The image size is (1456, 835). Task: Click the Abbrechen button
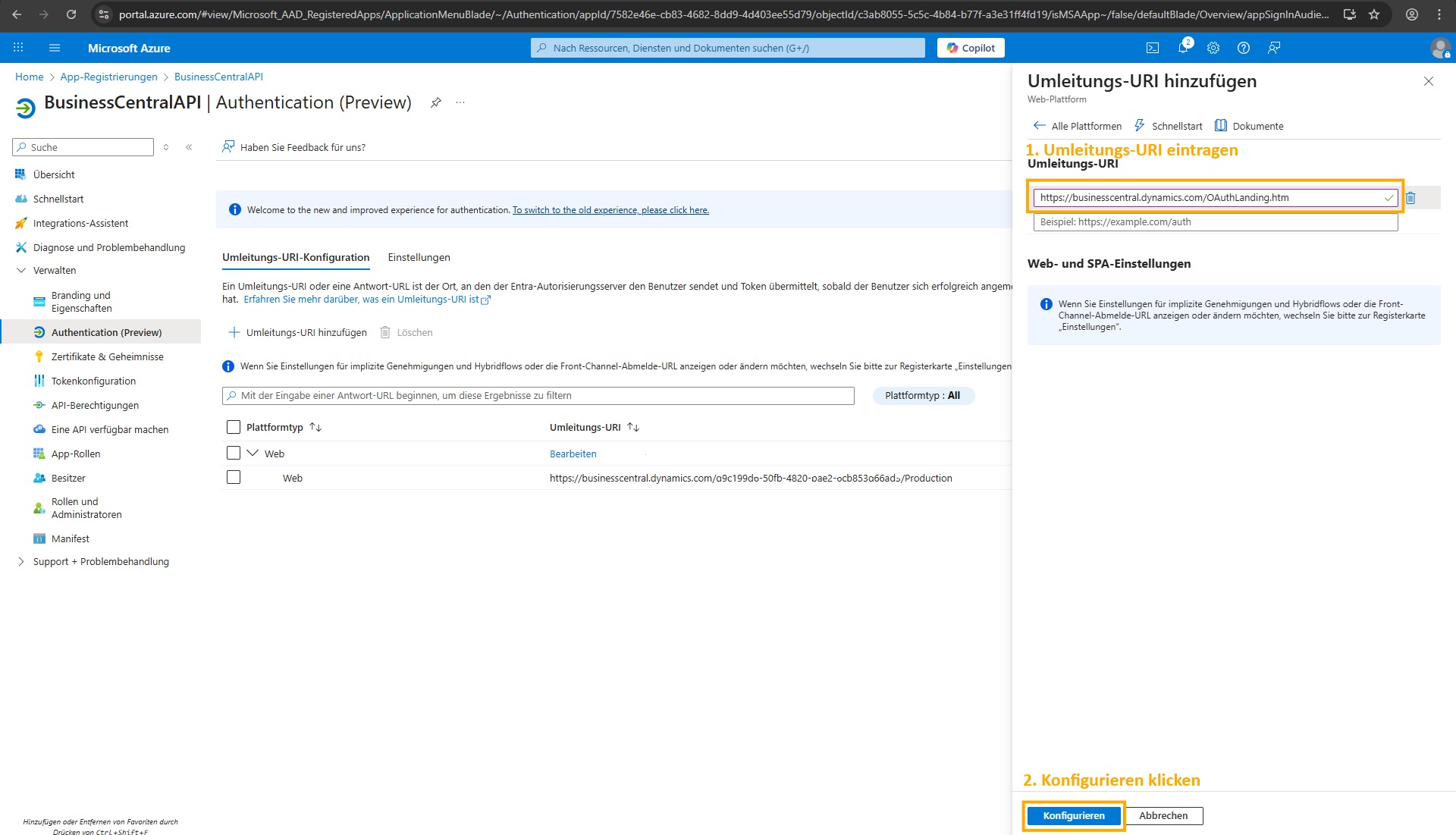1163,815
